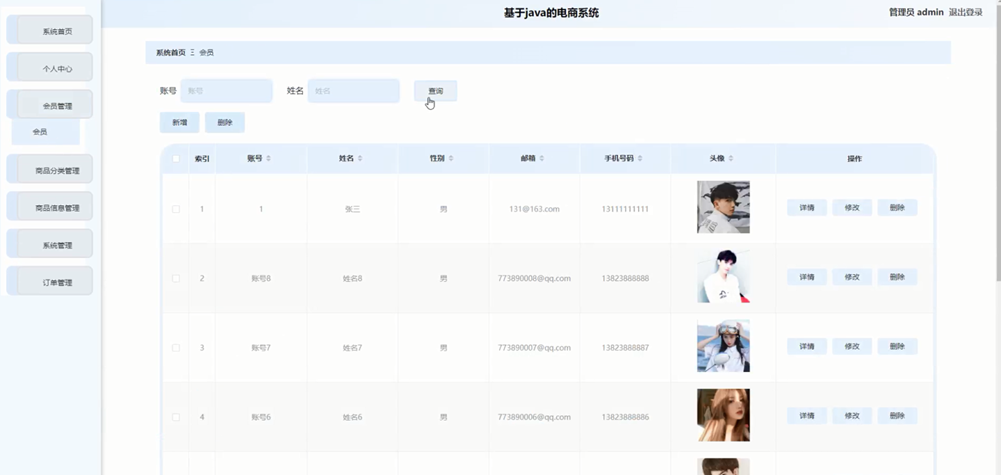Click 删除 for row 账号6

pos(898,416)
